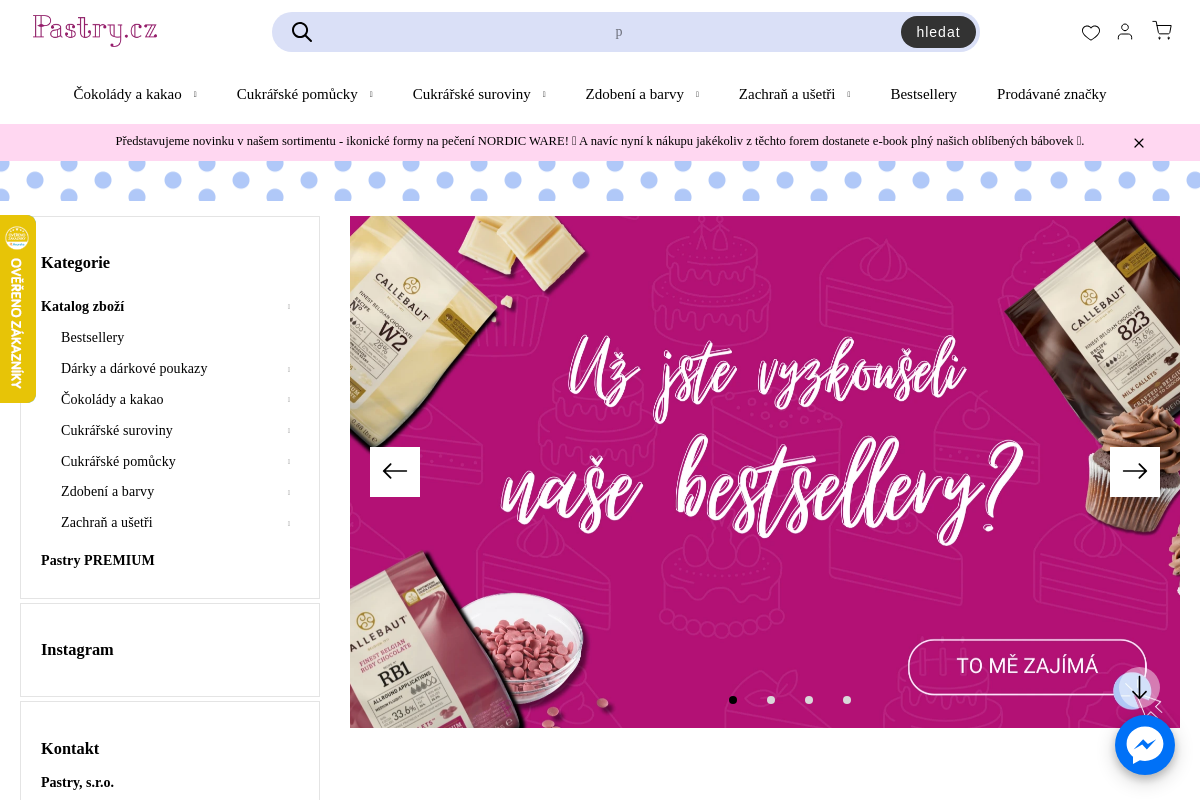This screenshot has height=800, width=1200.
Task: Show the previous banner slide arrow
Action: coord(395,472)
